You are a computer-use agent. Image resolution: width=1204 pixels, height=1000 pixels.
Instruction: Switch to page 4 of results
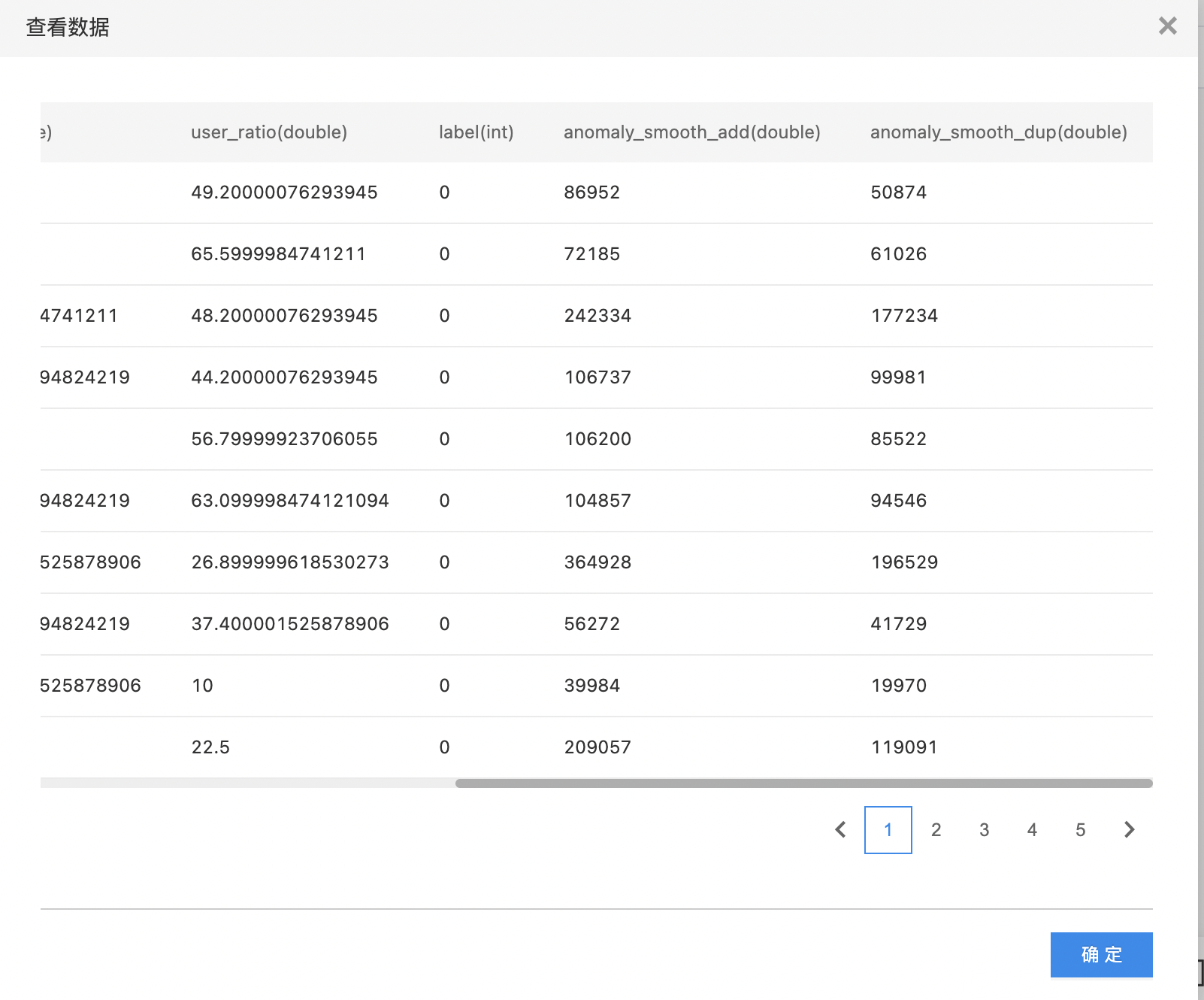tap(1032, 829)
